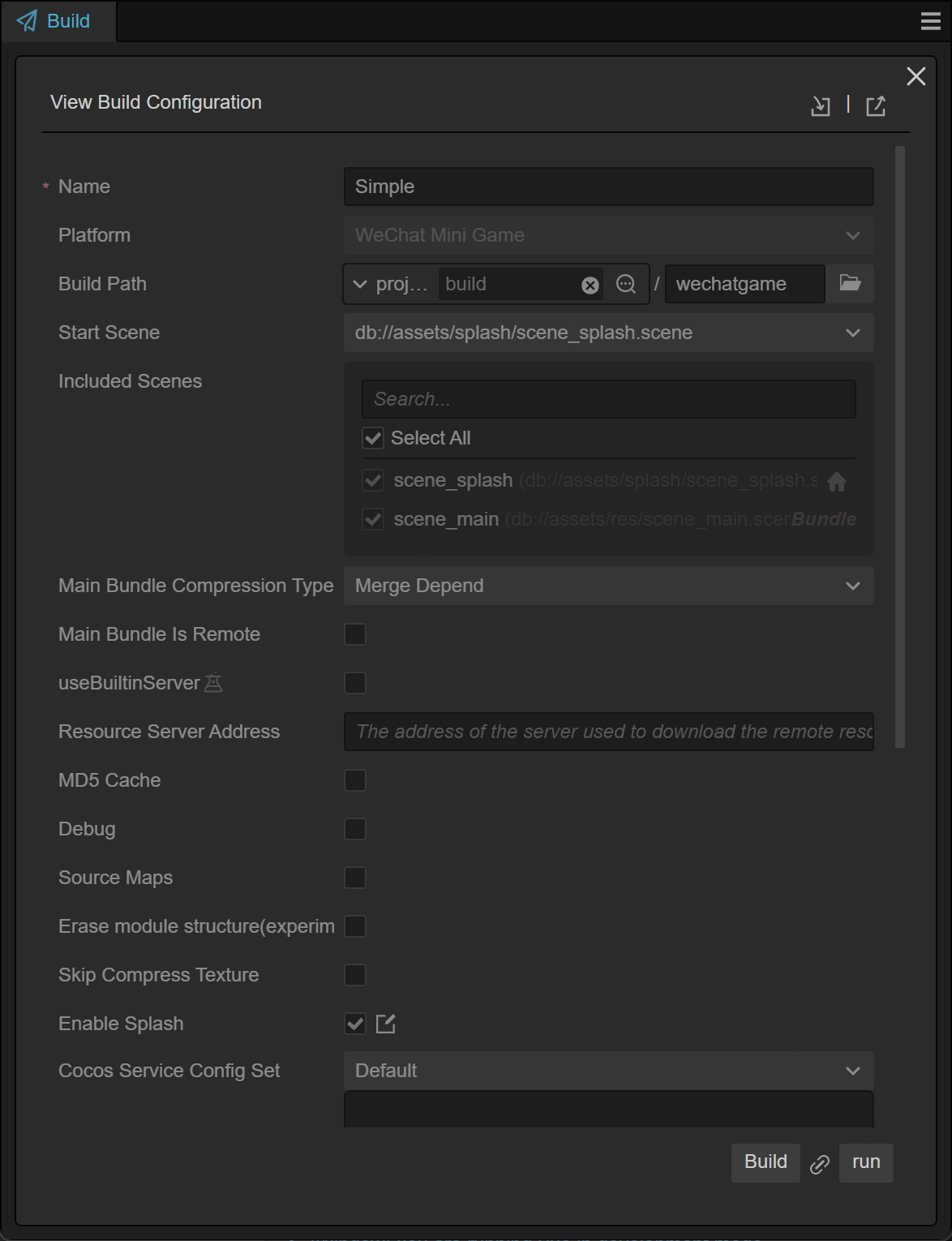The image size is (952, 1241).
Task: Open the hamburger panel menu
Action: coord(931,21)
